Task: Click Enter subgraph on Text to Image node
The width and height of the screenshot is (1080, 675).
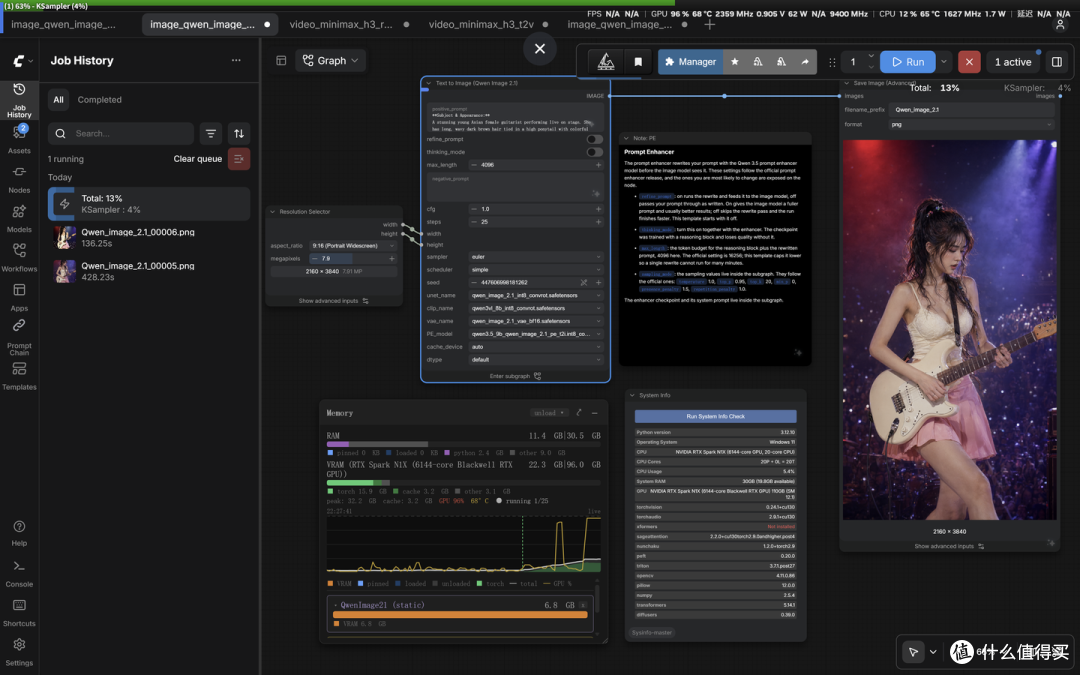Action: (515, 376)
